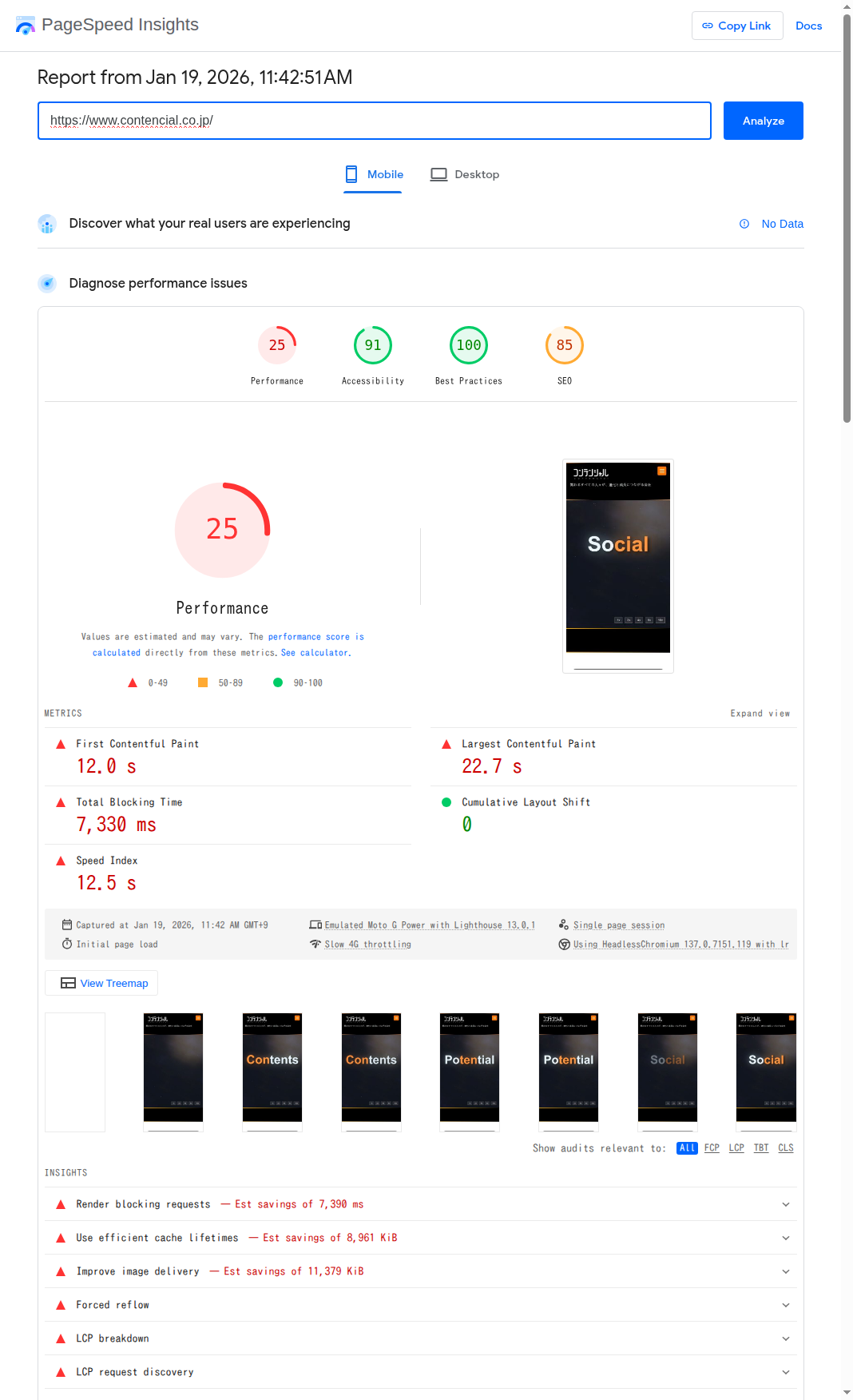Click the device icon beside Emulated Moto G Power
The height and width of the screenshot is (1400, 853).
pyautogui.click(x=315, y=925)
